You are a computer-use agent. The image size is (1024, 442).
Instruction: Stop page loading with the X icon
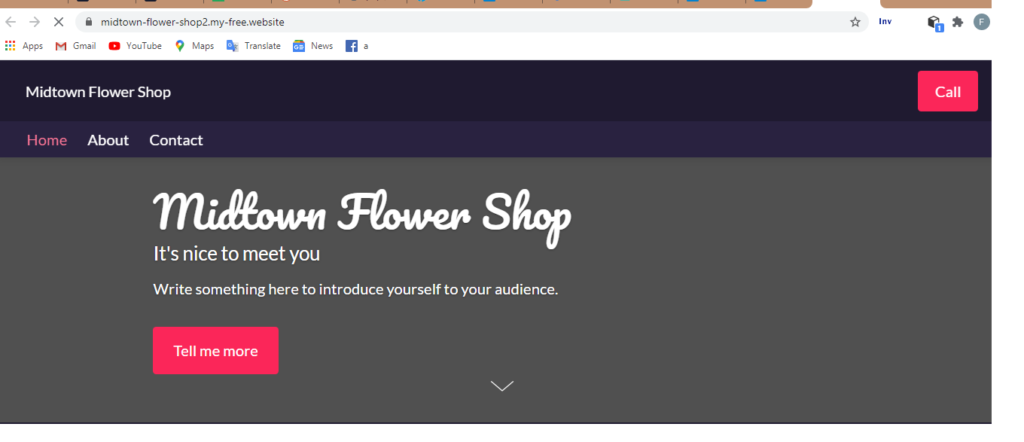(x=59, y=22)
